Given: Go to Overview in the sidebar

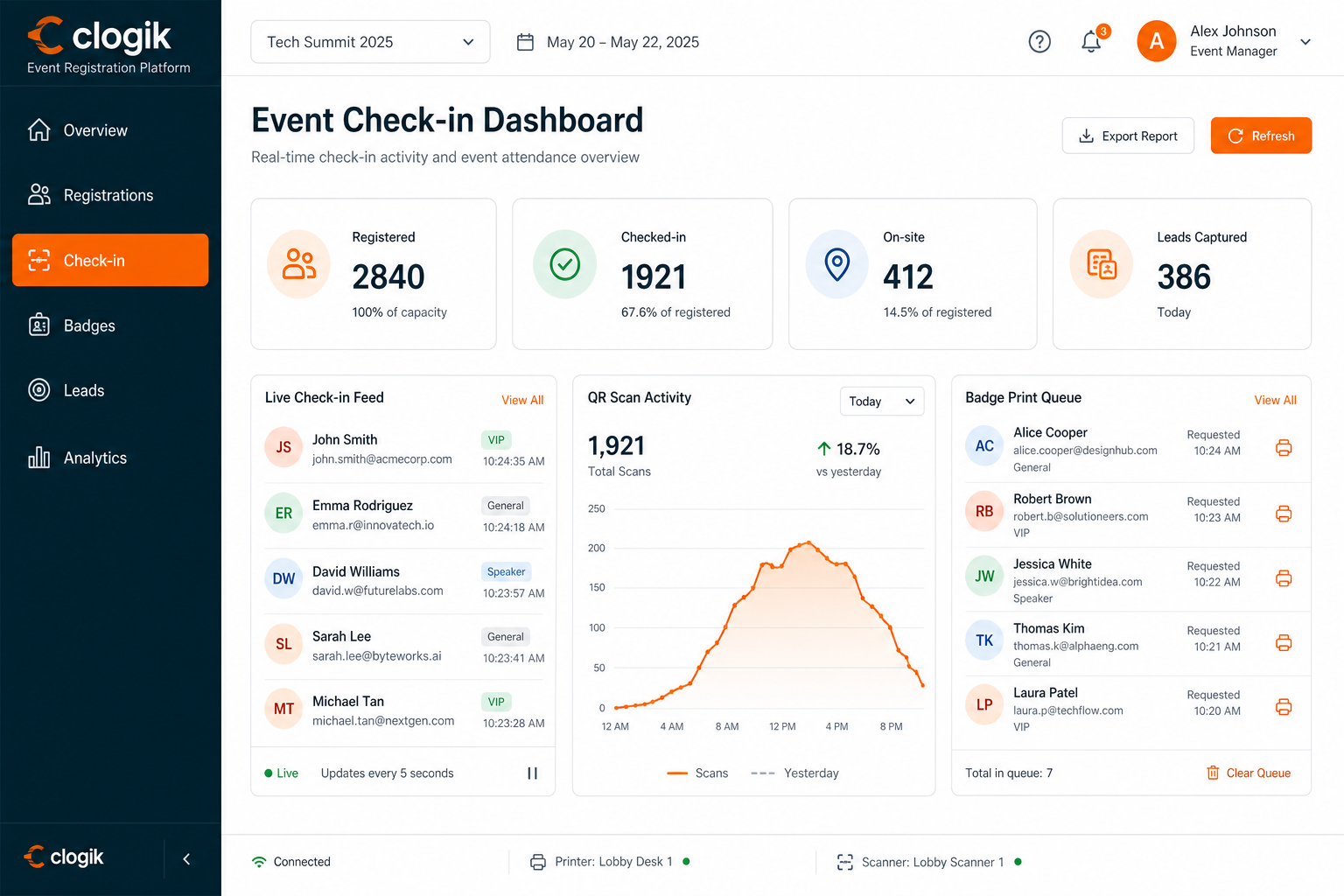Looking at the screenshot, I should click(110, 130).
